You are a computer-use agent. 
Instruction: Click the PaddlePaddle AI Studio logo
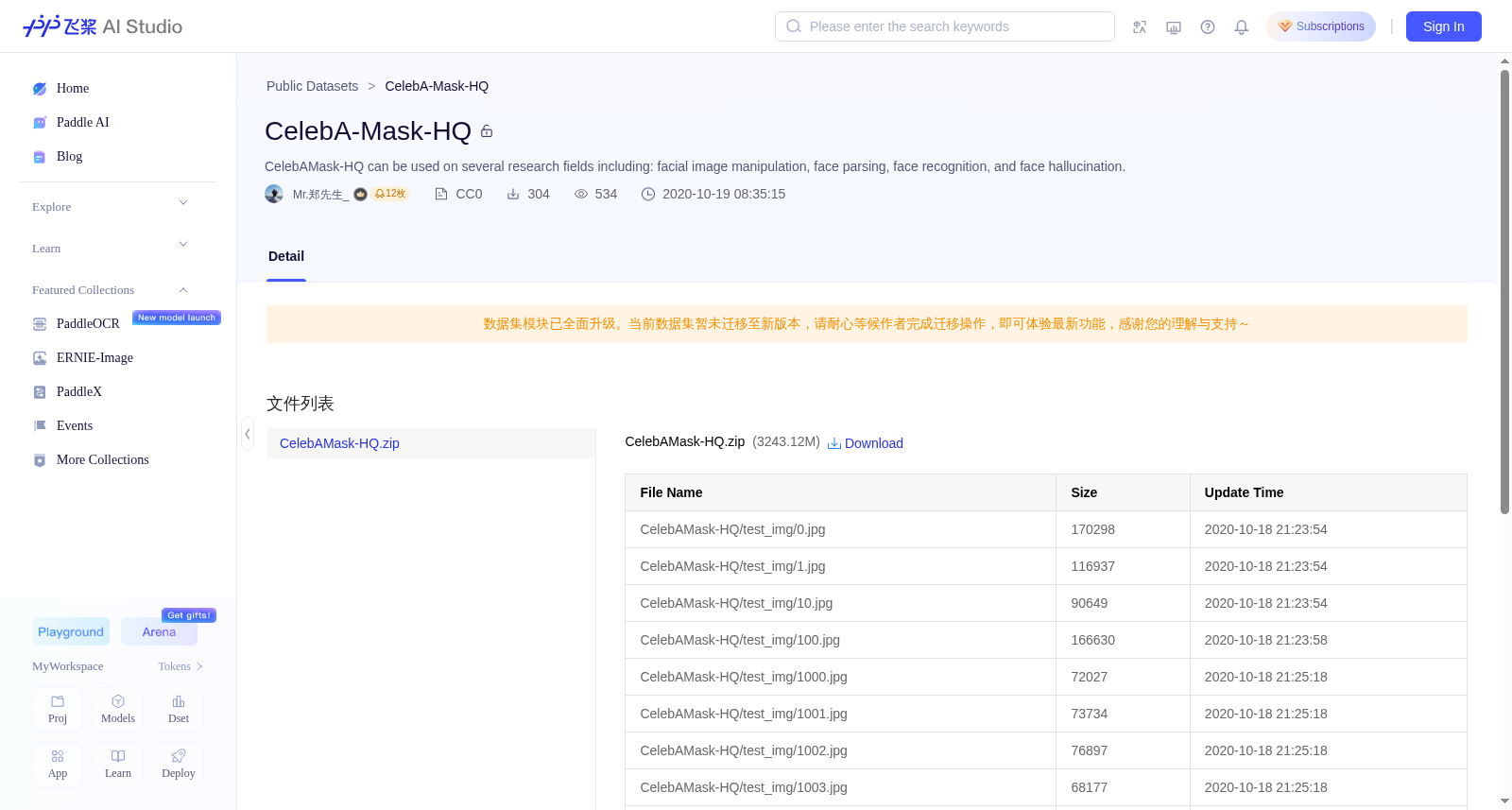(102, 26)
